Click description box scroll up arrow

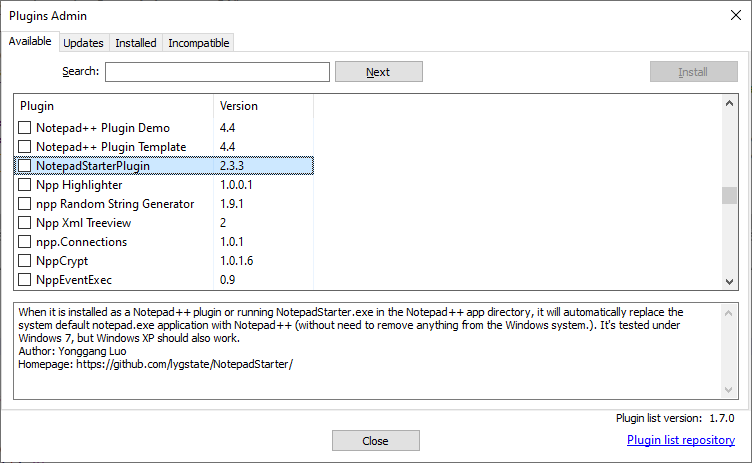pos(728,313)
